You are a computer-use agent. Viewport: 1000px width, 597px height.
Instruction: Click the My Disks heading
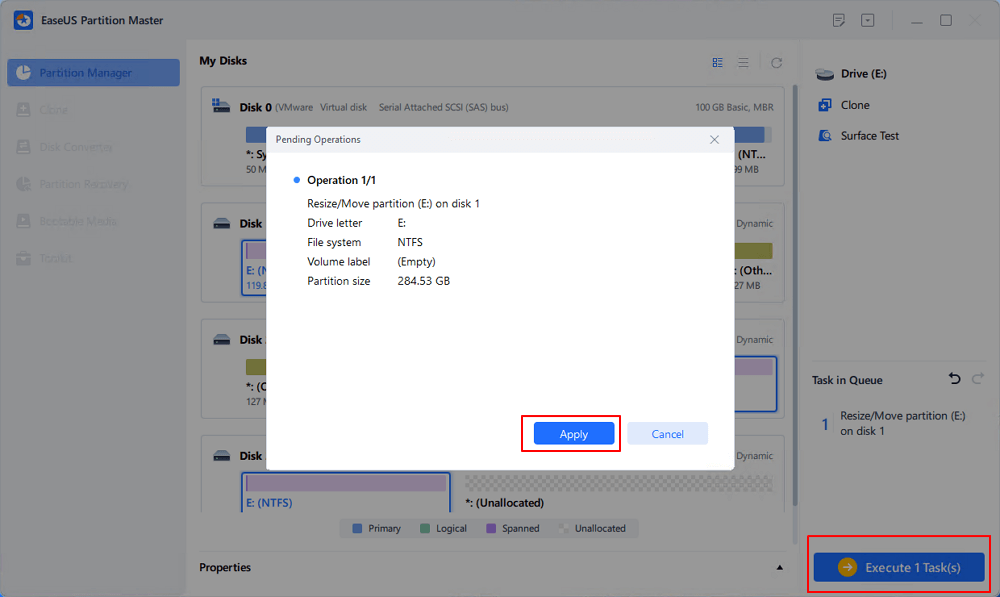click(x=223, y=61)
